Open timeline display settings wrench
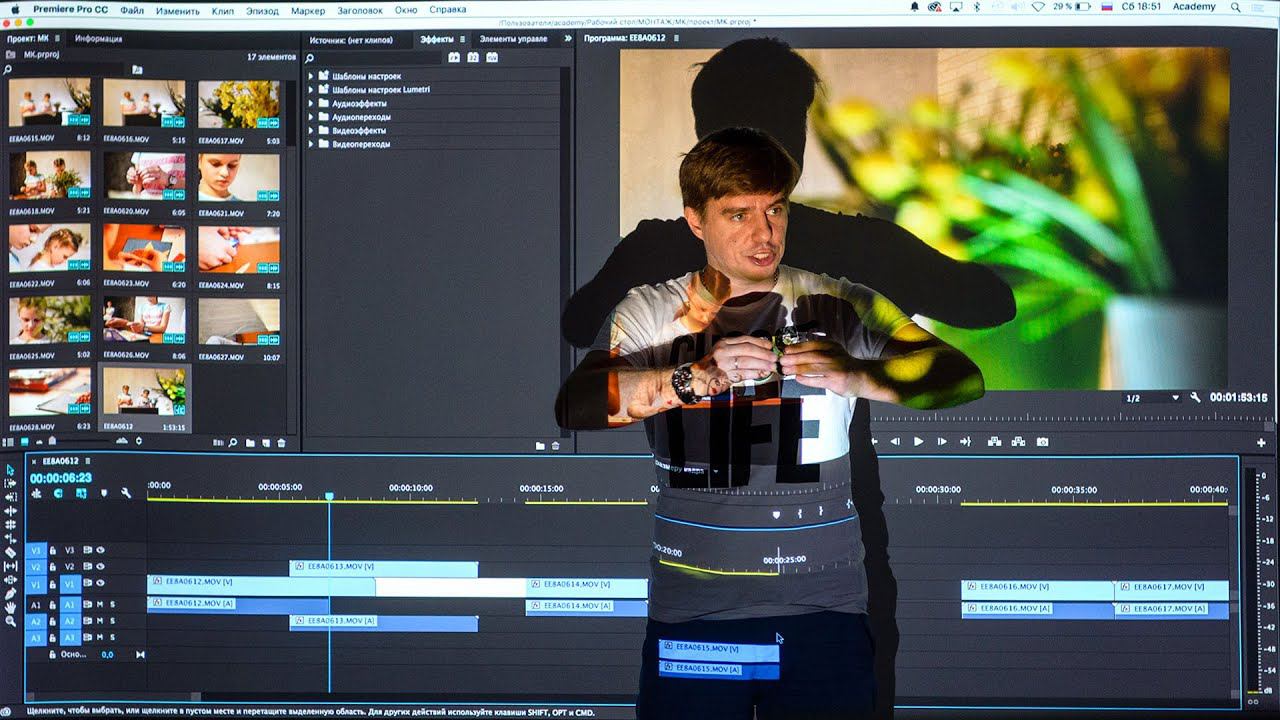This screenshot has width=1280, height=720. (126, 493)
